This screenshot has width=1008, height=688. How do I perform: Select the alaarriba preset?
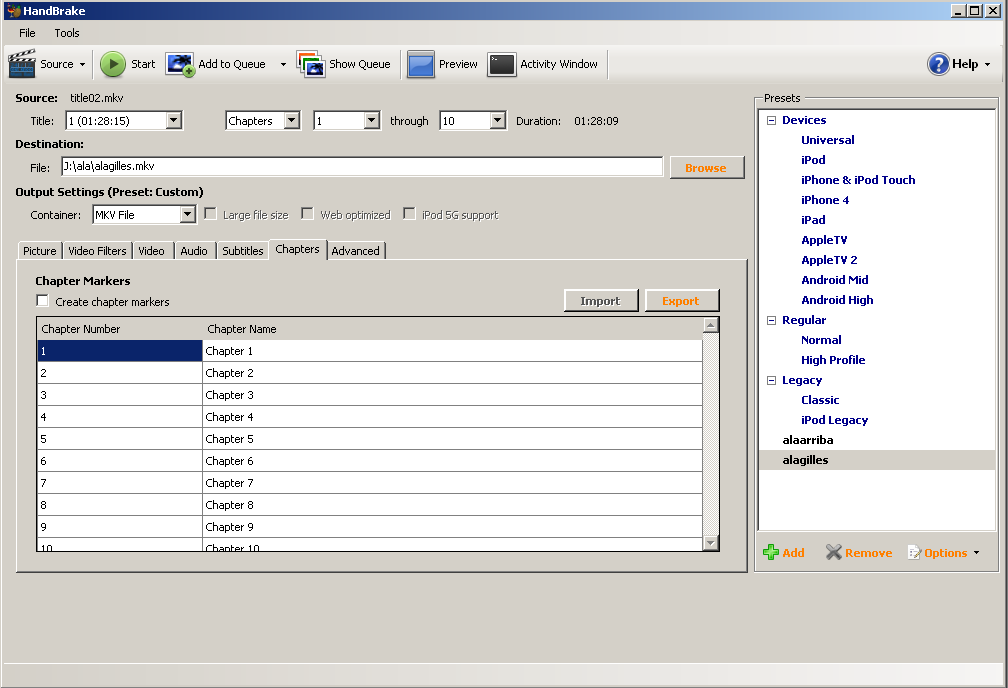(x=808, y=440)
